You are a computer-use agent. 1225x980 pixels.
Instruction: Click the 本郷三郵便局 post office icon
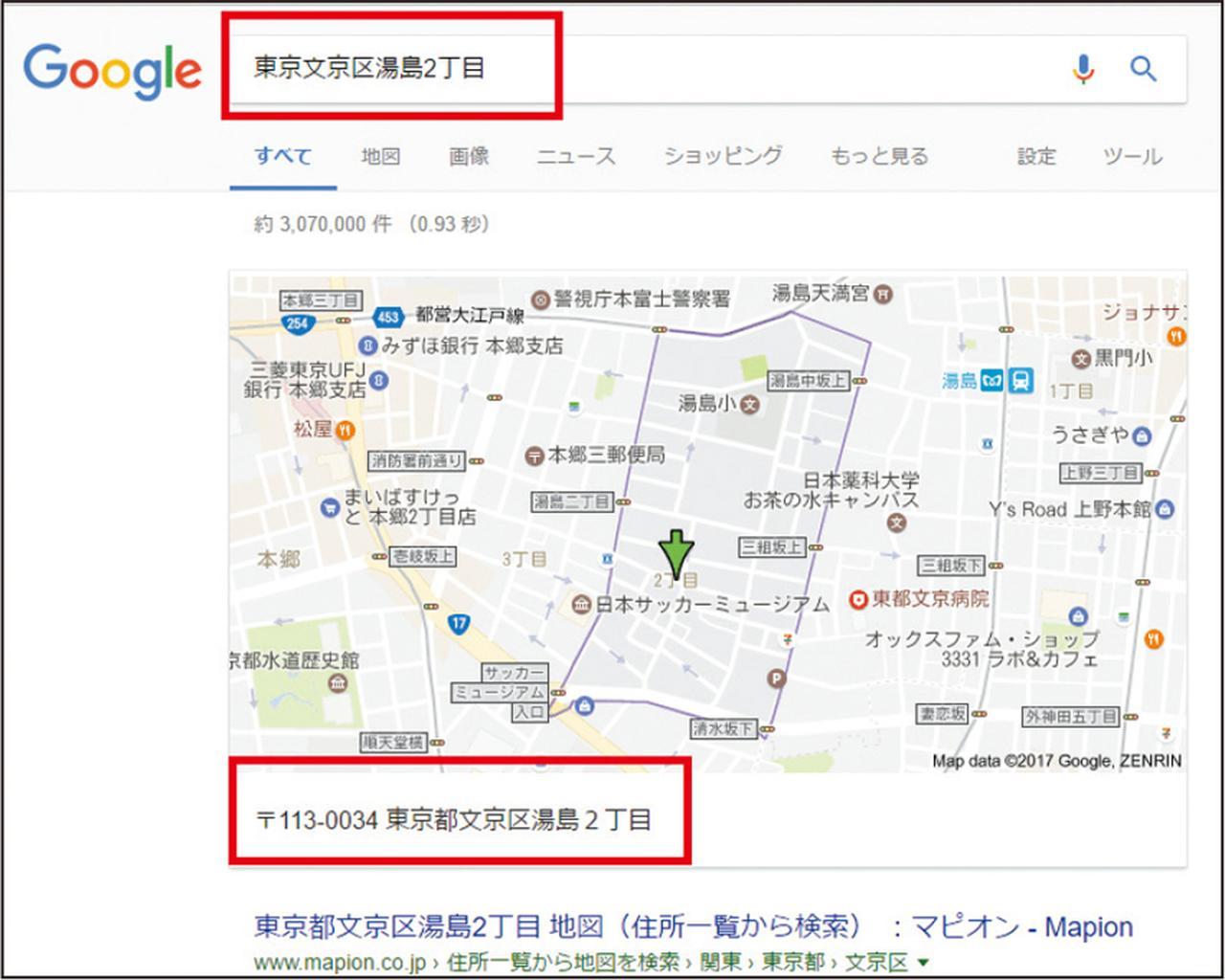tap(535, 456)
